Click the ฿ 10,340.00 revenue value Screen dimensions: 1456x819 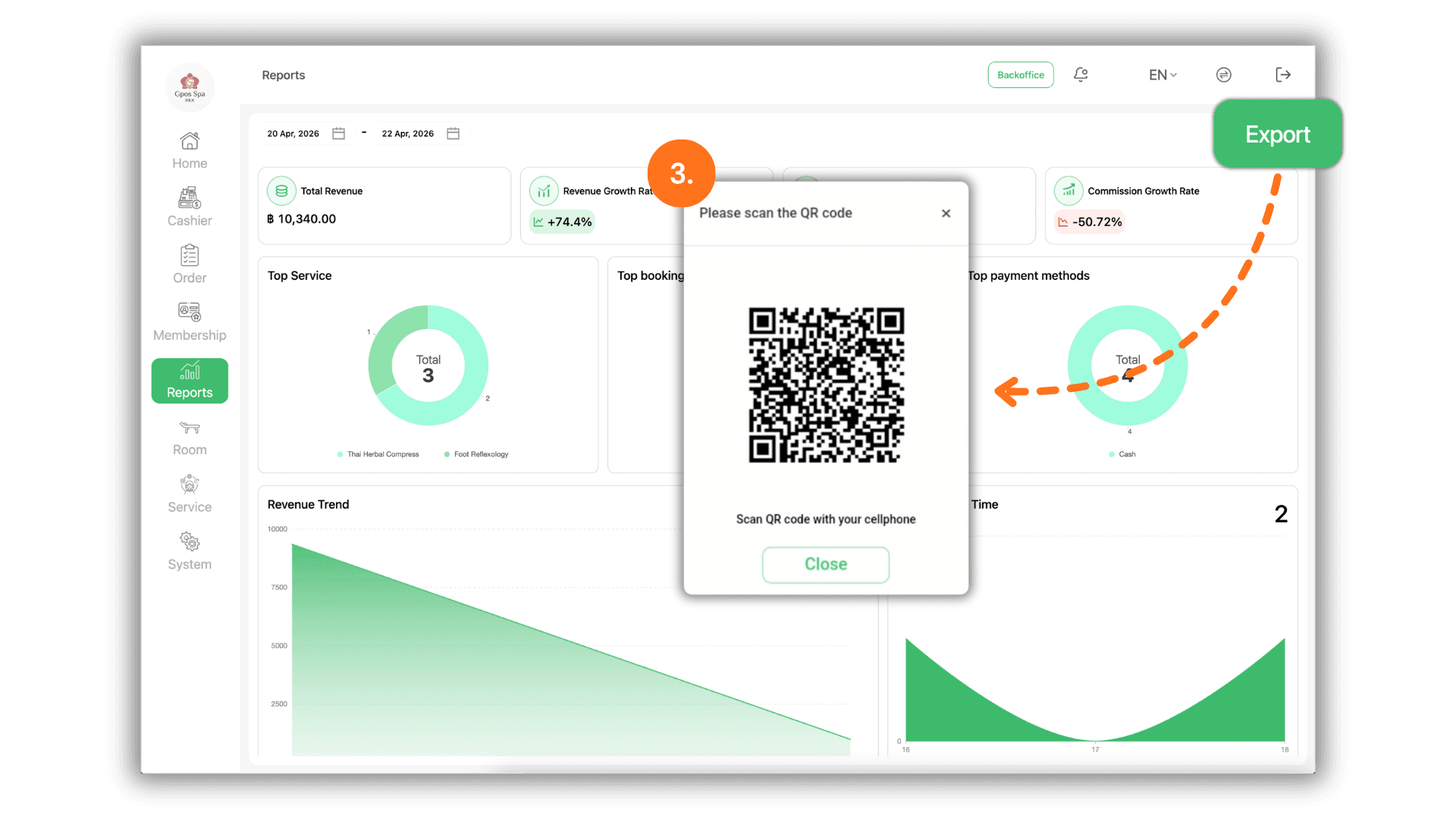click(301, 219)
